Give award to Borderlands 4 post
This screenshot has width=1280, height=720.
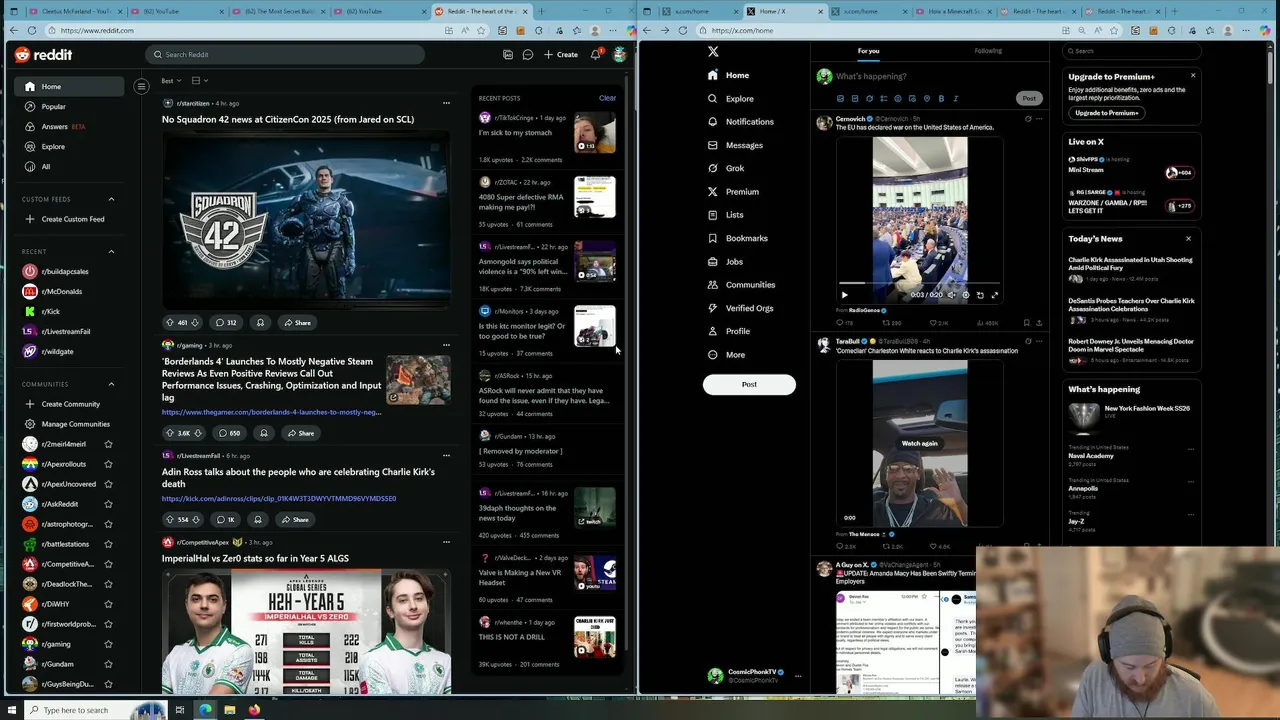point(264,433)
